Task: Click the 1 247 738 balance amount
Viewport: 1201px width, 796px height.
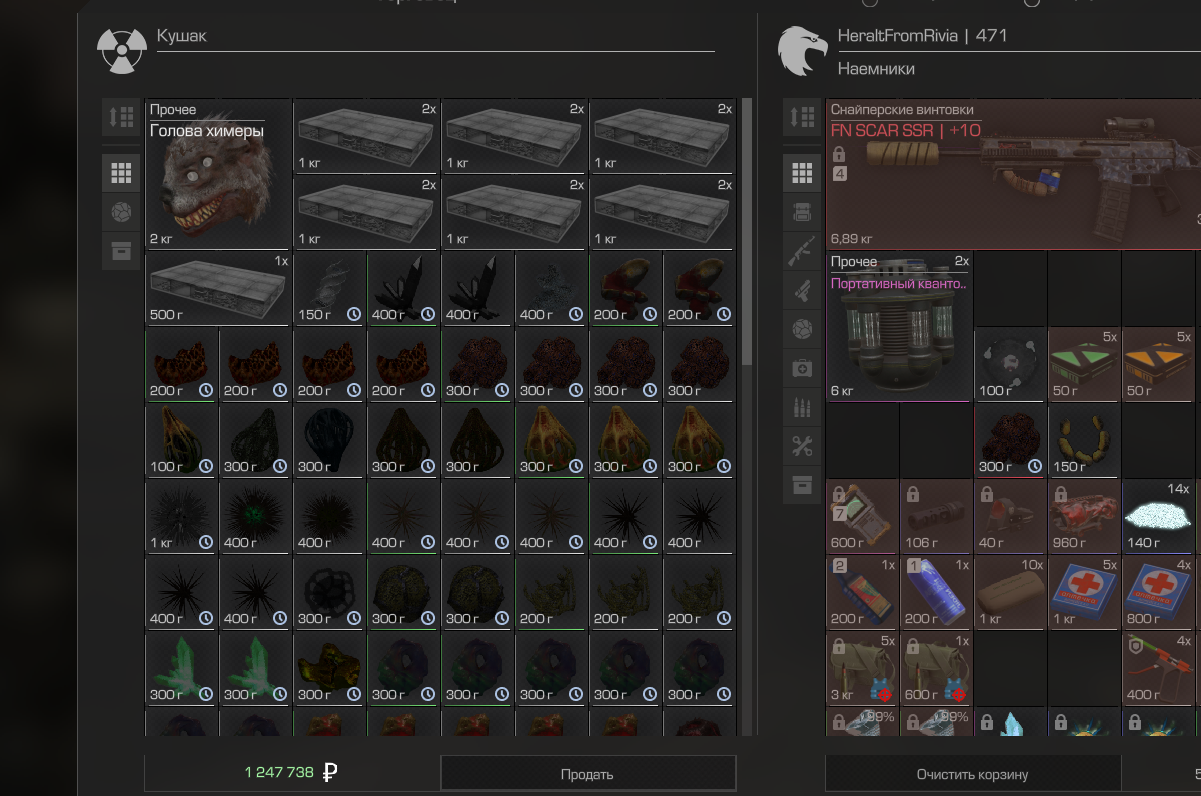Action: click(280, 773)
